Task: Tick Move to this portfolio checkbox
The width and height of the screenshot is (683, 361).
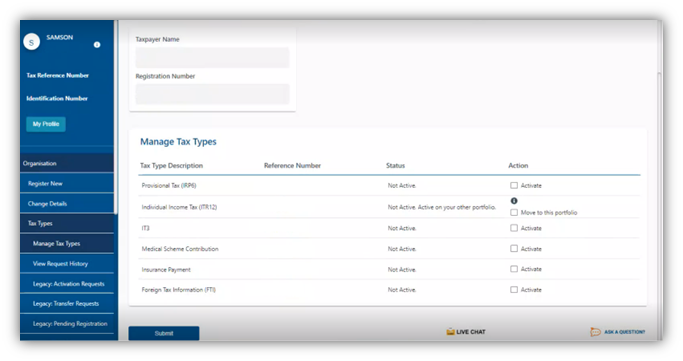Action: tap(514, 213)
